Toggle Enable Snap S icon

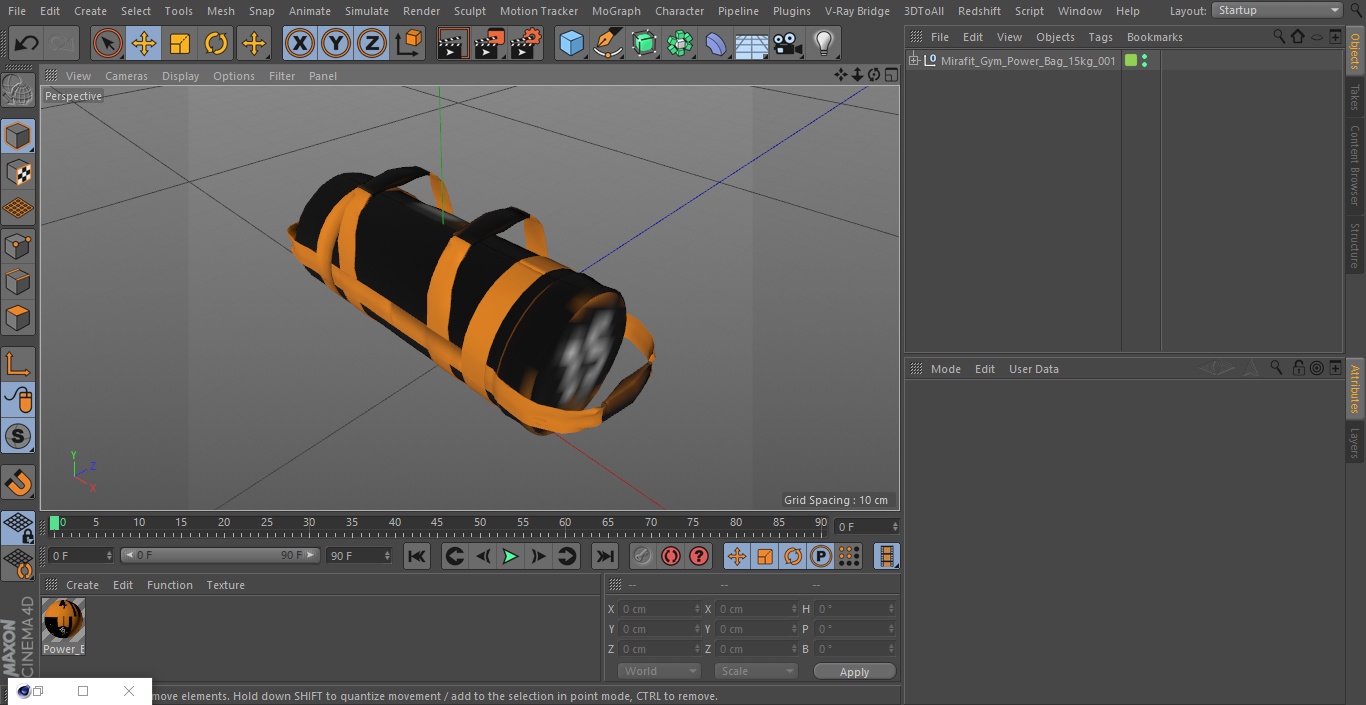tap(18, 436)
